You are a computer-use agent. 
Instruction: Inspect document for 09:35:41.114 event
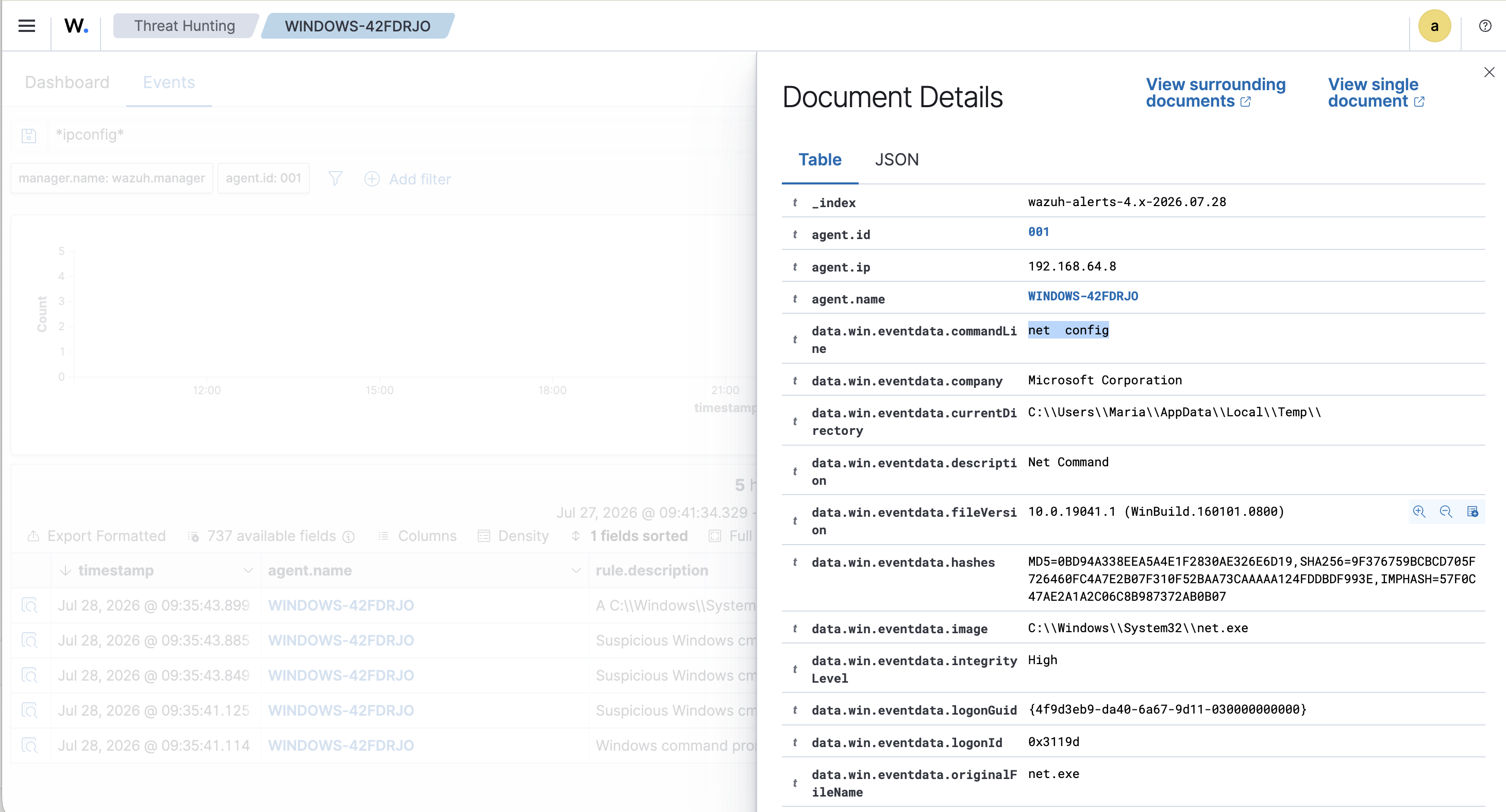29,746
